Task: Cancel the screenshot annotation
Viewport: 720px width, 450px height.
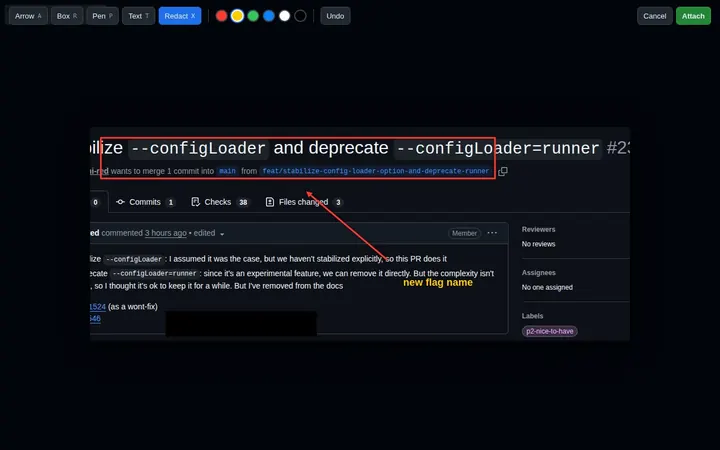Action: coord(654,16)
